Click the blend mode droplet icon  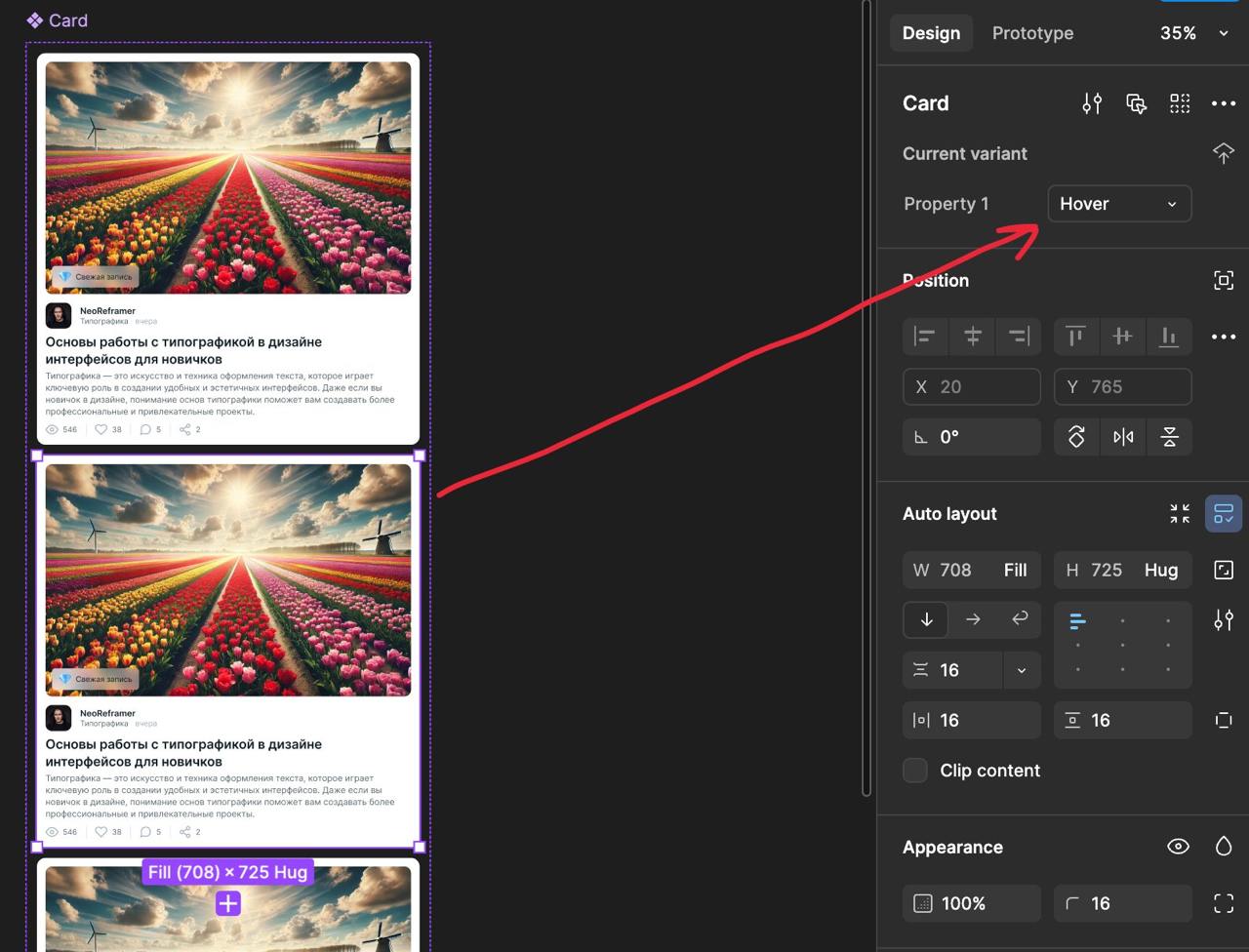[1224, 847]
